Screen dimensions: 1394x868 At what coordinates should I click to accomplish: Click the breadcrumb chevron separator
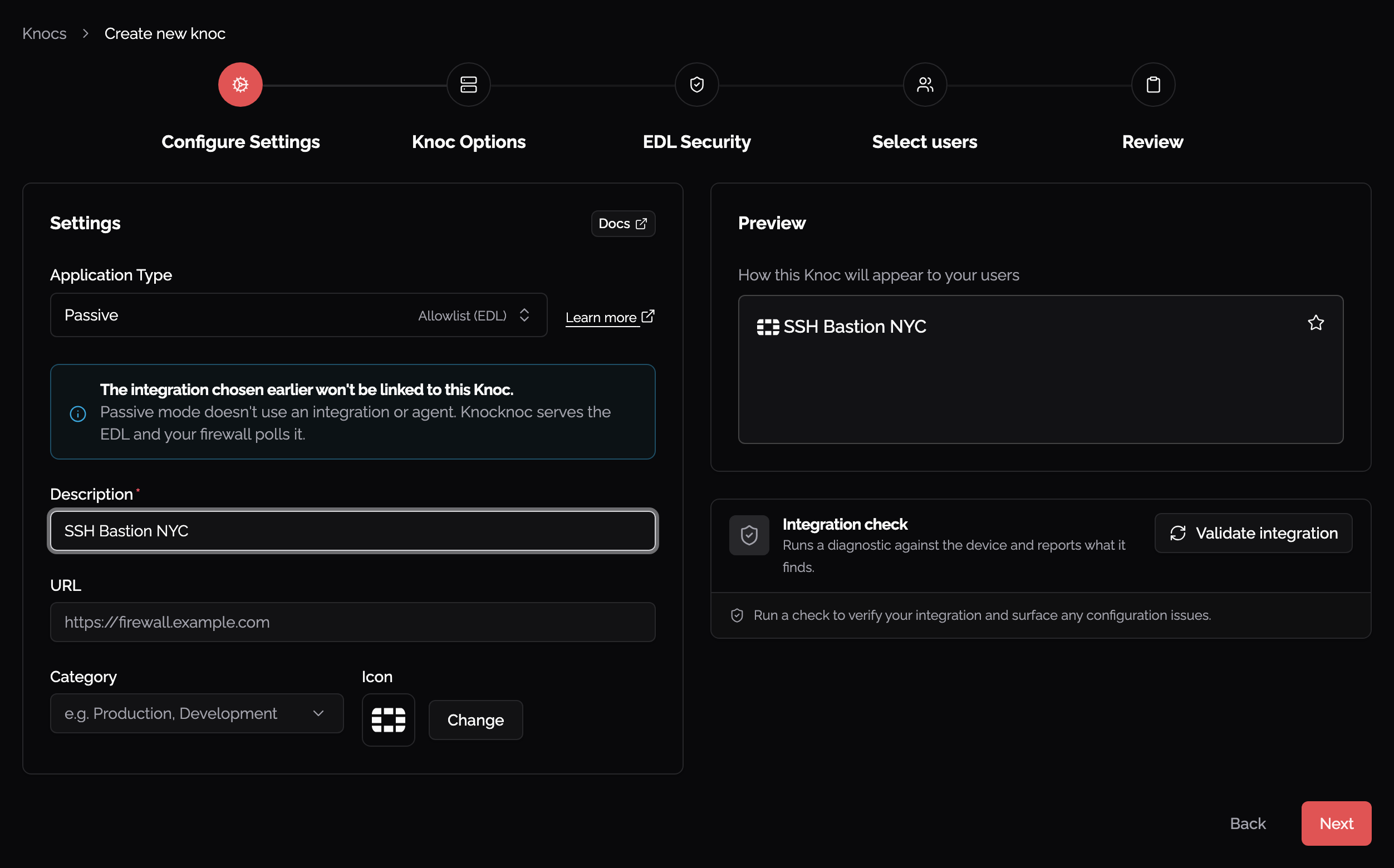(x=85, y=33)
